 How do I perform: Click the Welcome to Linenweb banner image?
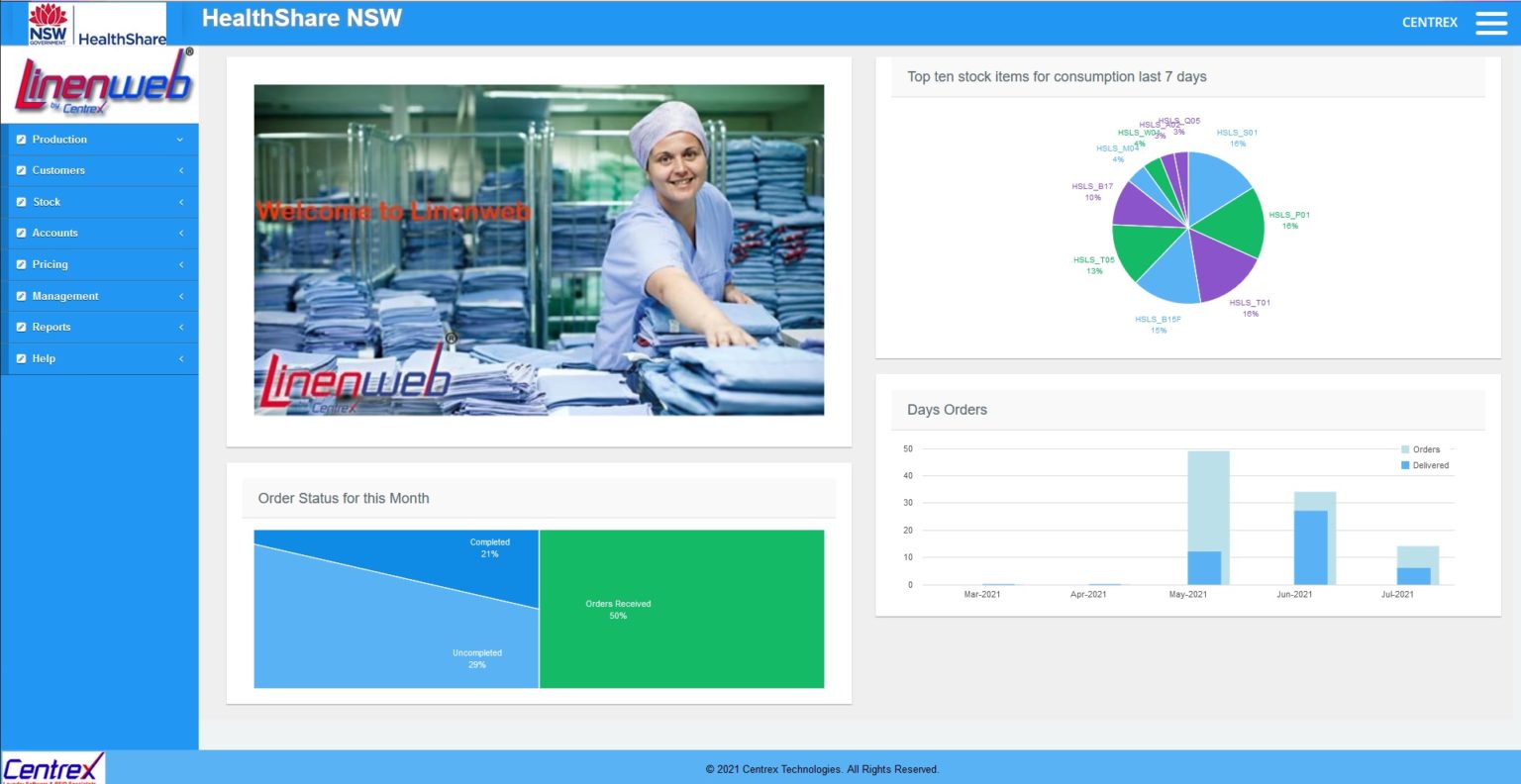point(539,248)
